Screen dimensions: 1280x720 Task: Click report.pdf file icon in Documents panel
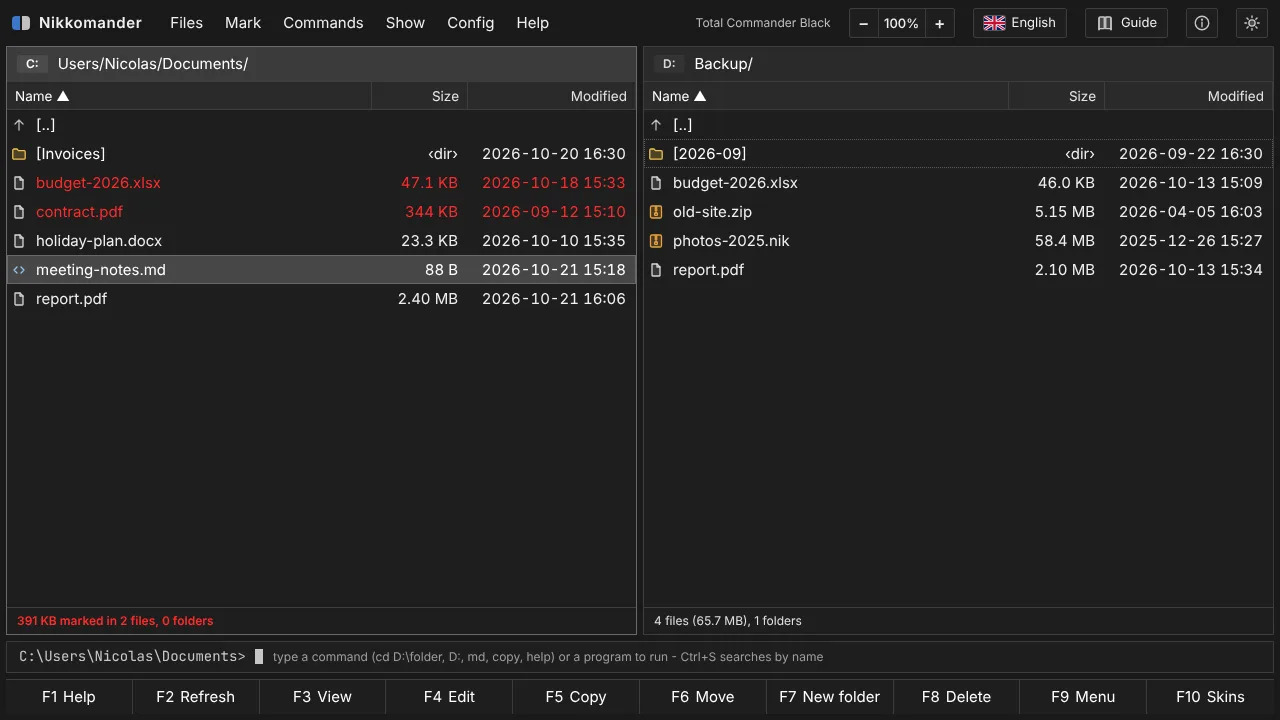point(19,299)
